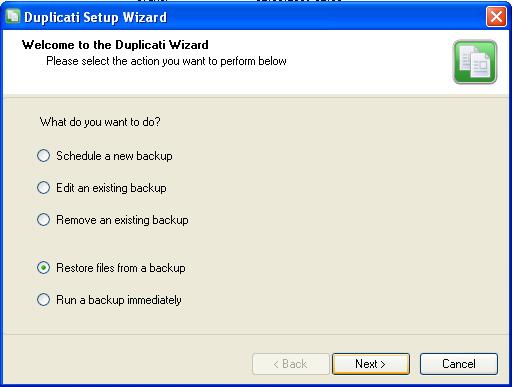Click "Please select the action" subtitle text
This screenshot has height=387, width=514.
[x=166, y=61]
